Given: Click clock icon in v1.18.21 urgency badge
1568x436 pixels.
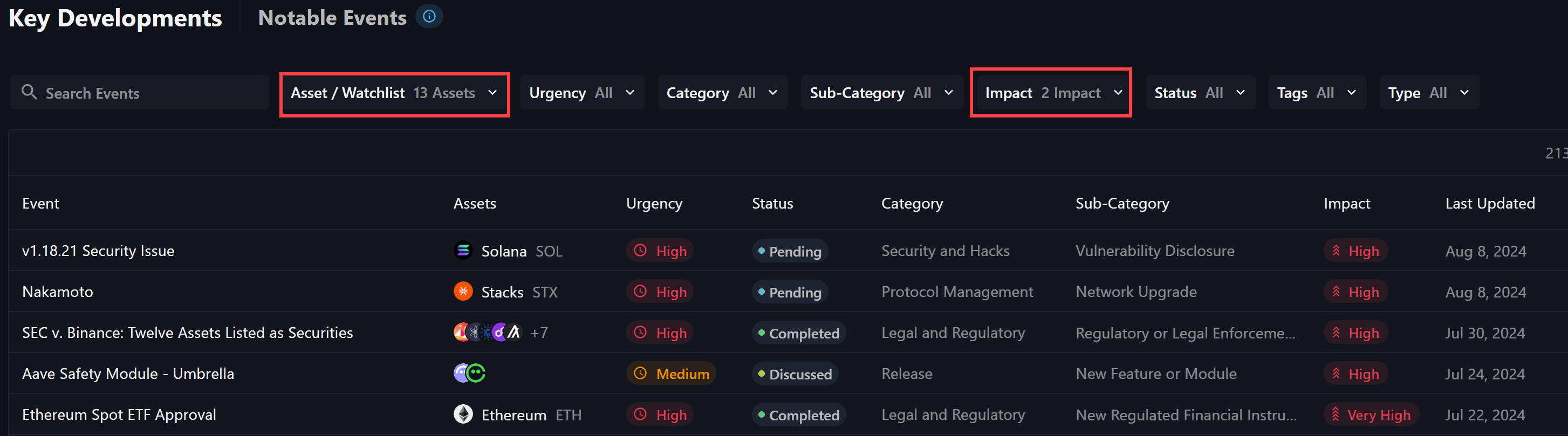Looking at the screenshot, I should tap(640, 251).
